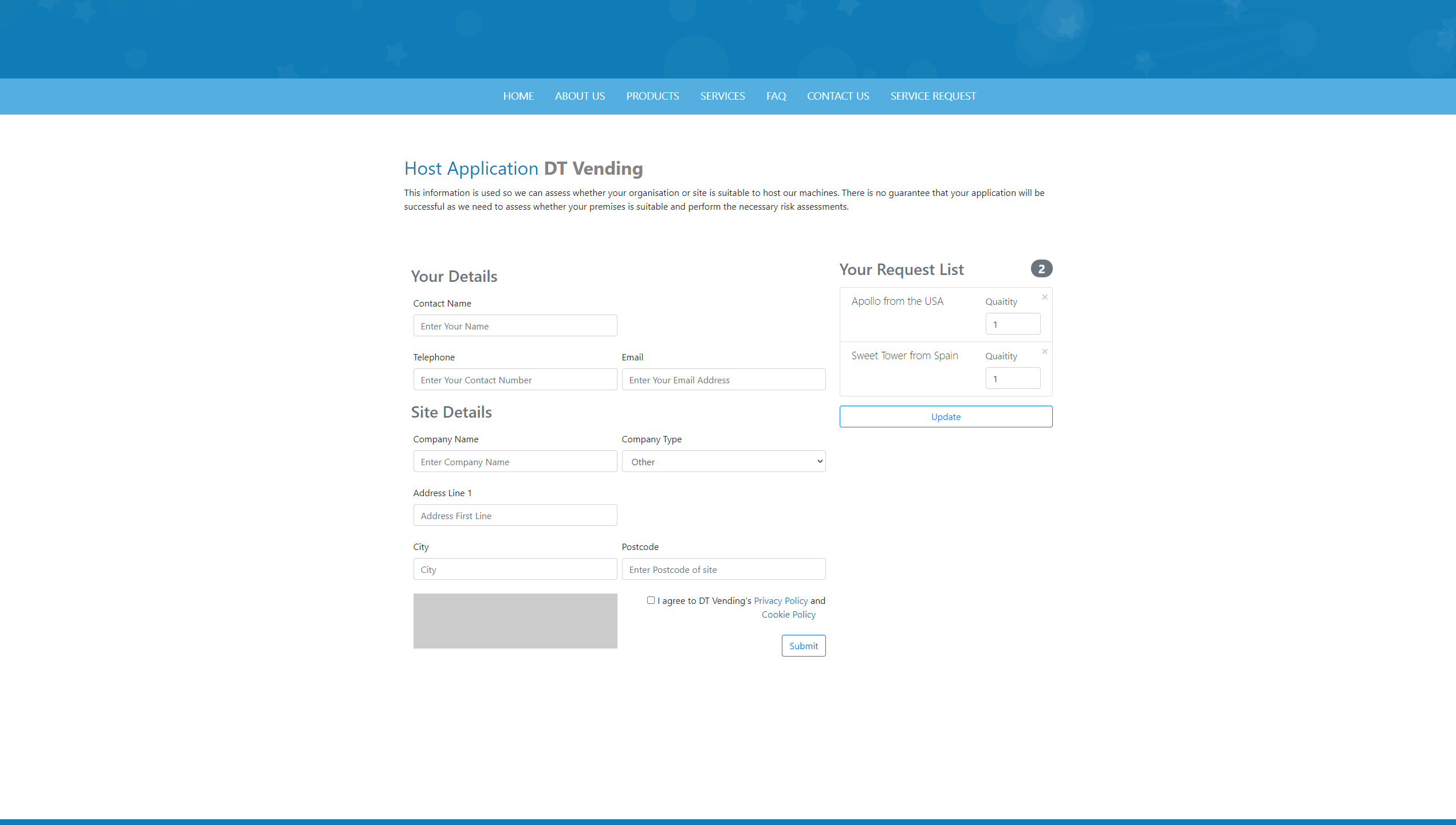This screenshot has height=825, width=1456.
Task: Open the Company Type dropdown
Action: [723, 462]
